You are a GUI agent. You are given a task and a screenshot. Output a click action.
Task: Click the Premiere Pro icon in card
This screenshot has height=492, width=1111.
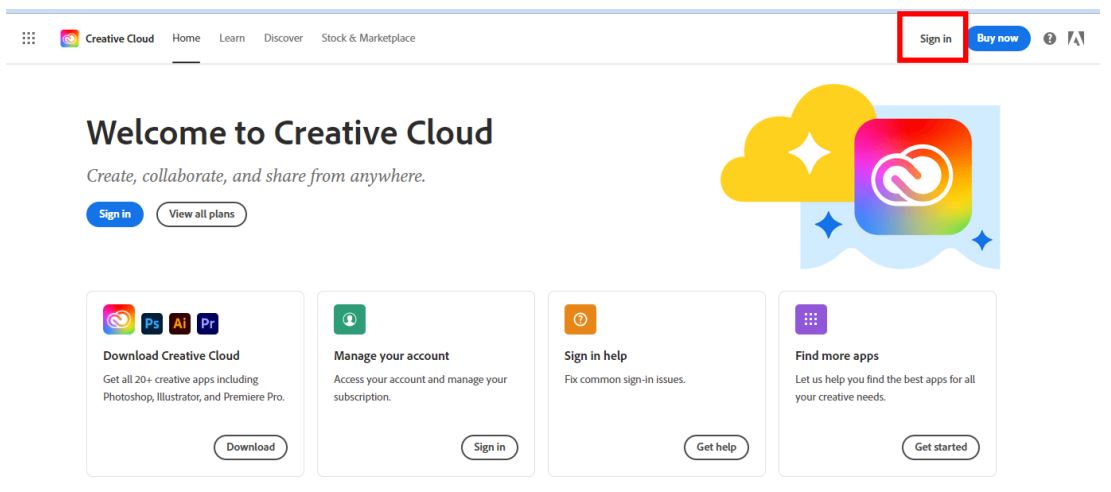[208, 323]
